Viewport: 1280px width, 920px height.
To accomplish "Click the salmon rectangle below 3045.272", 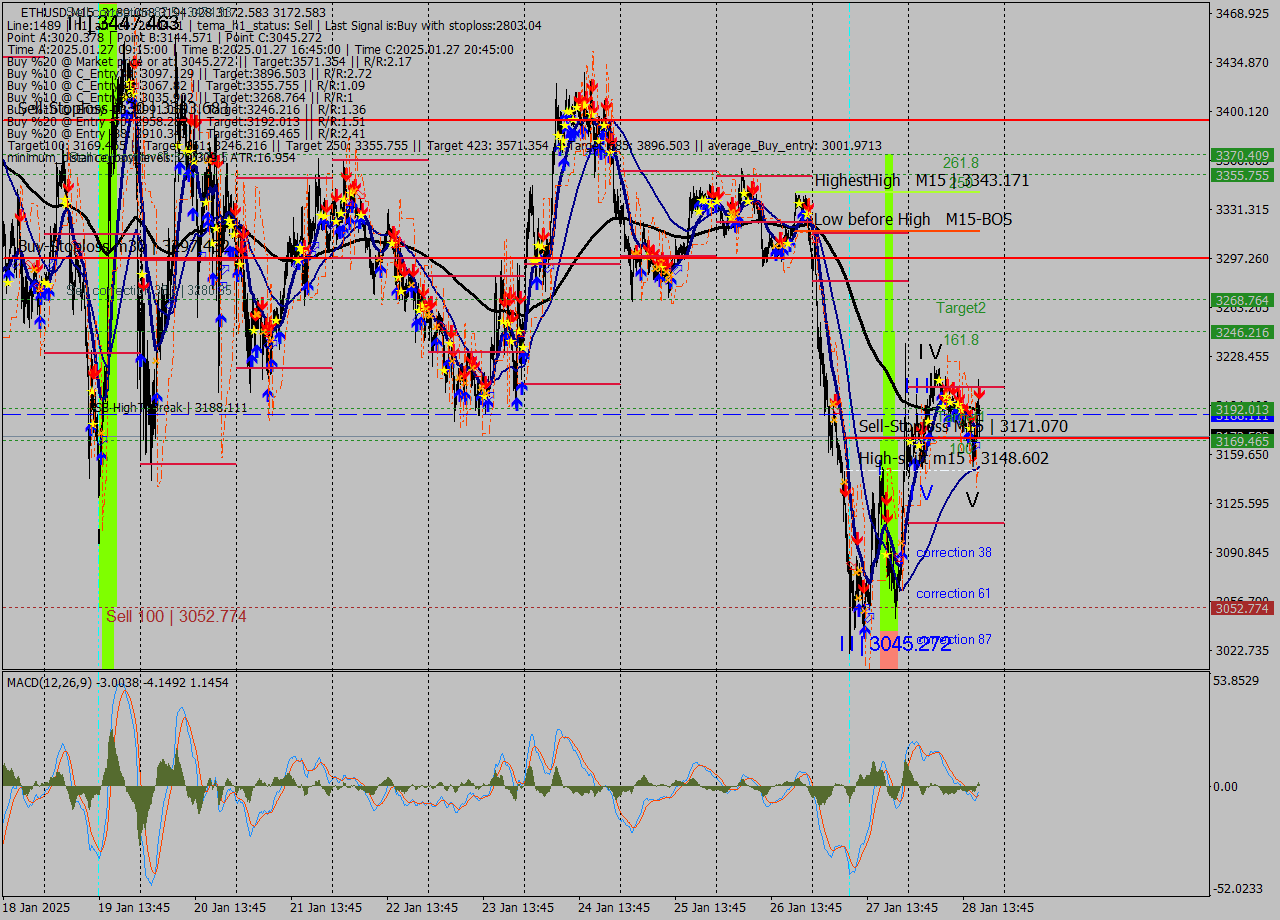I will tap(888, 657).
